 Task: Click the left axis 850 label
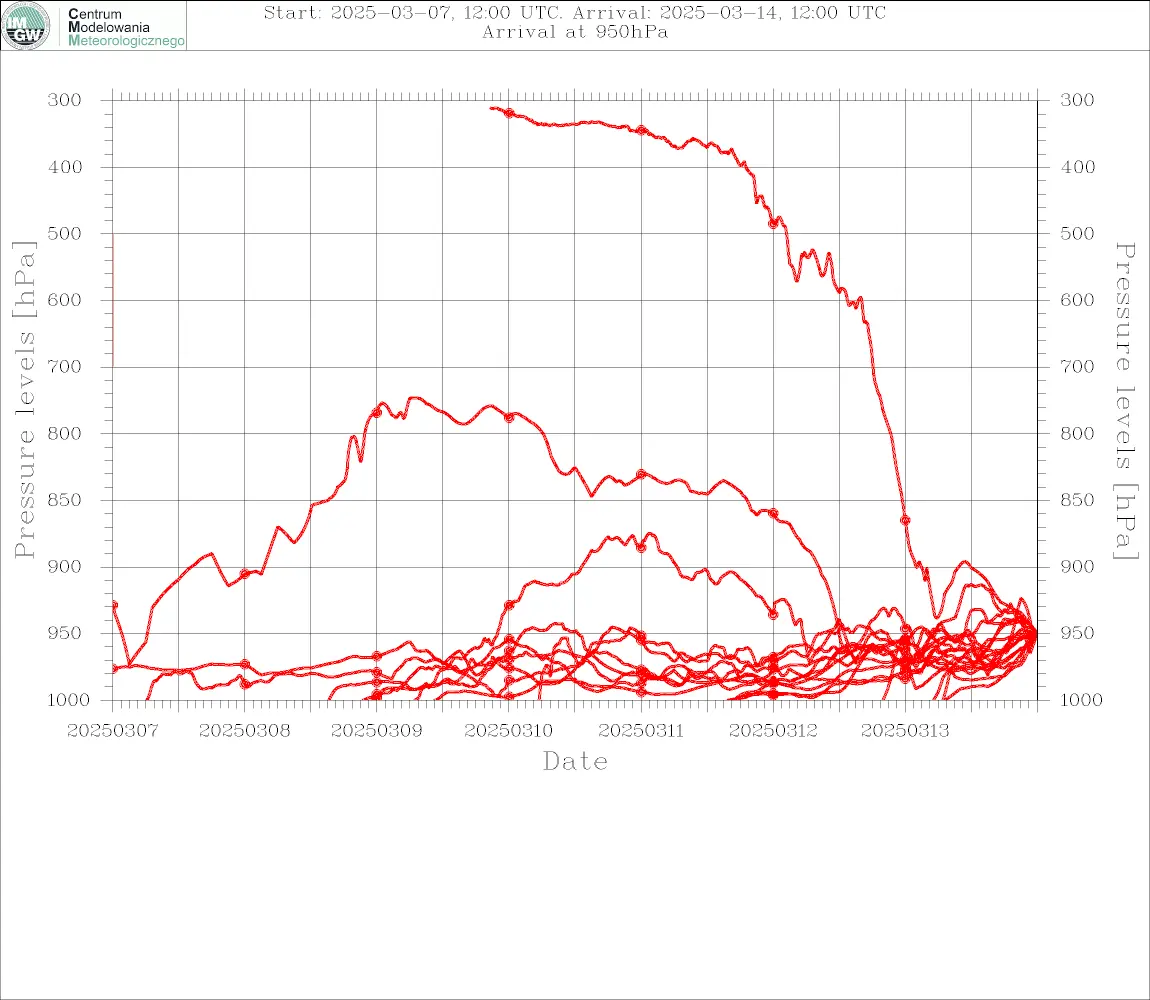[65, 500]
